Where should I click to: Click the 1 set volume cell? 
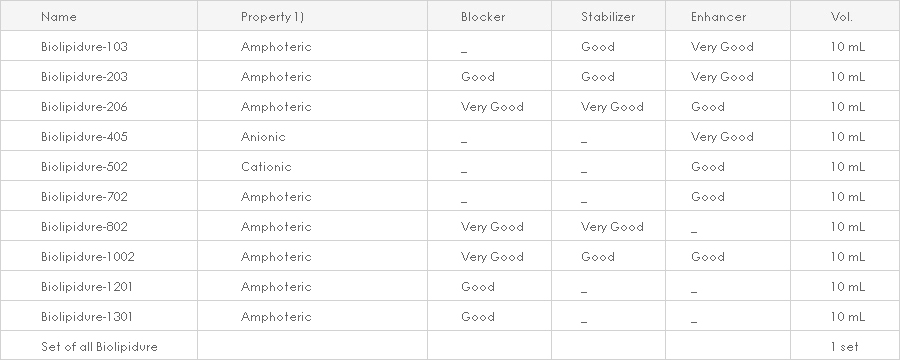(844, 346)
